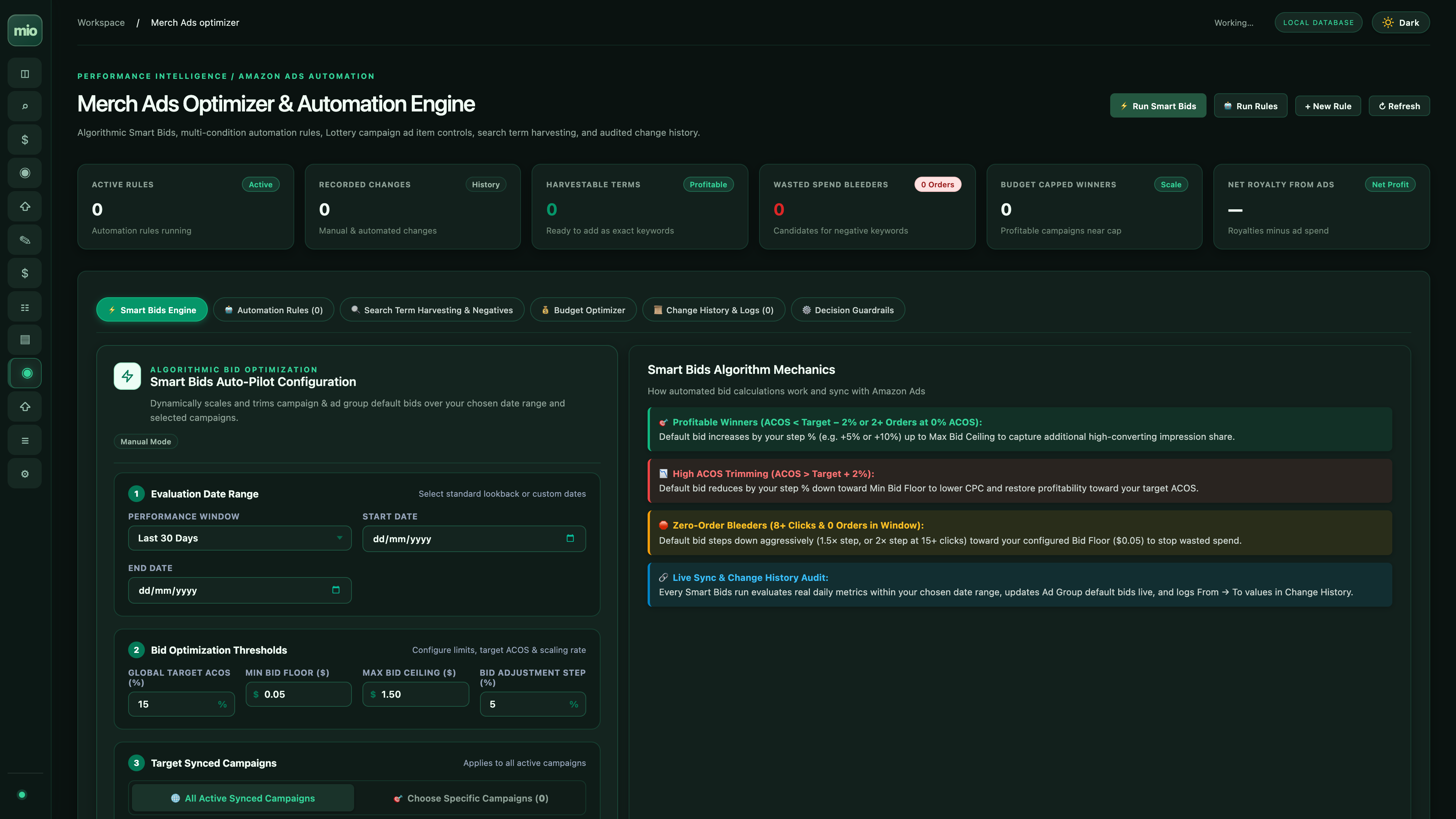Click the Smart Bids Algorithm Mechanics title
This screenshot has height=819, width=1456.
(741, 370)
